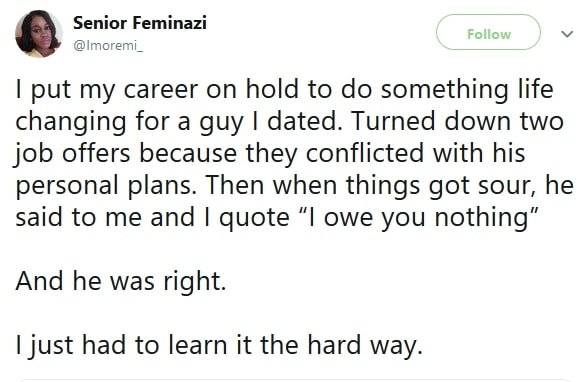
Task: Click the word "conflicted" in the tweet
Action: pos(365,153)
